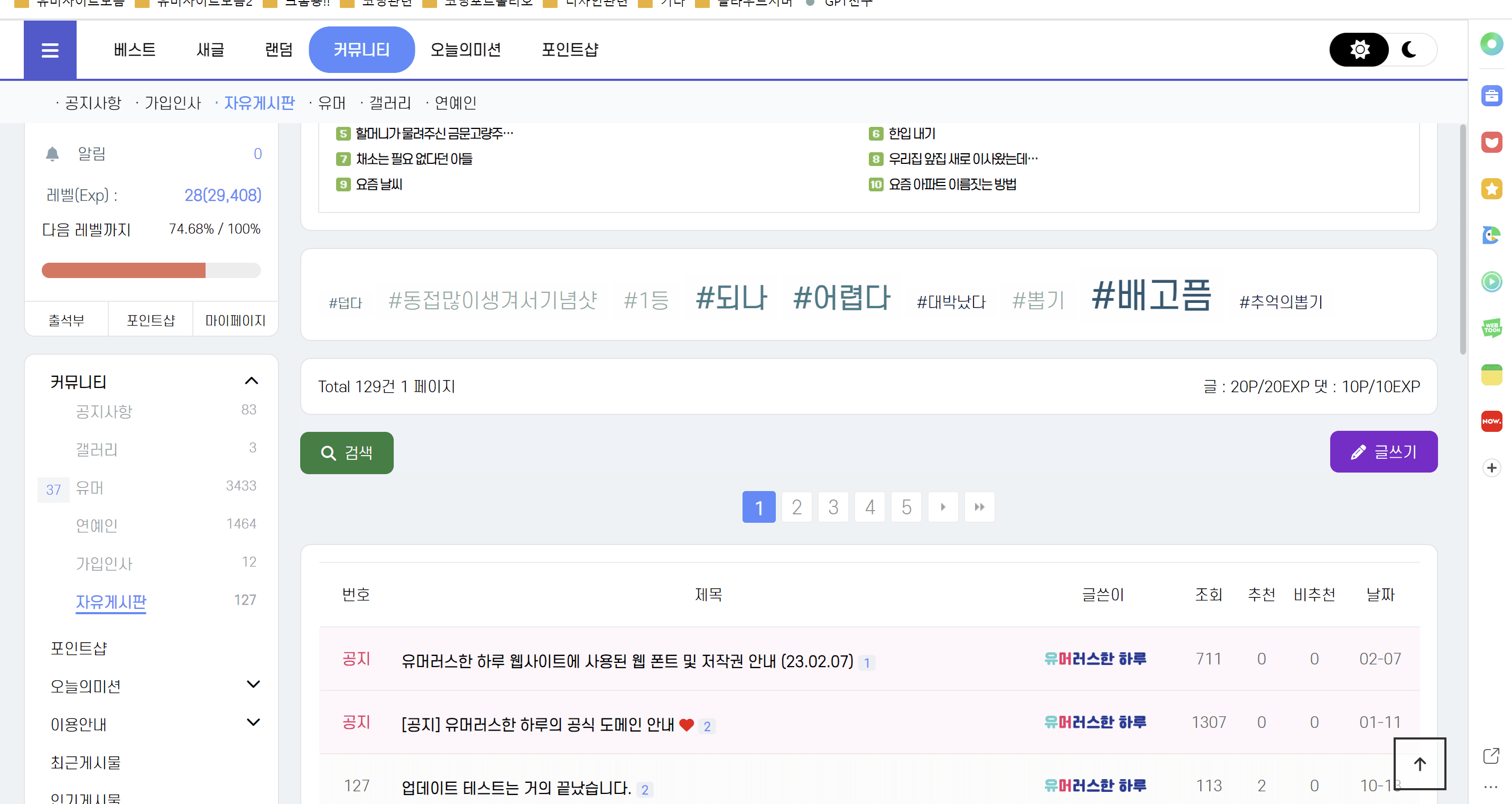Viewport: 1512px width, 804px height.
Task: Select the 유머 sub-navigation tab
Action: [332, 104]
